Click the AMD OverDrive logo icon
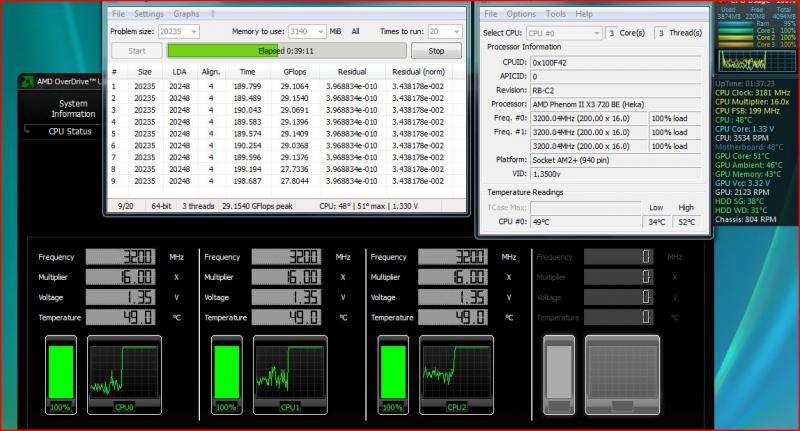Image resolution: width=800 pixels, height=431 pixels. [28, 82]
